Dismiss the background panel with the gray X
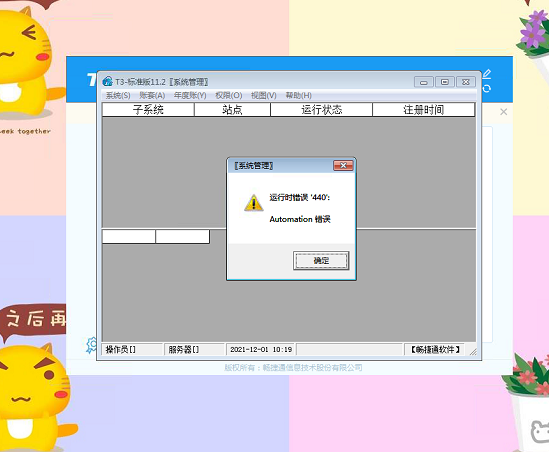The height and width of the screenshot is (452, 549). [x=503, y=112]
